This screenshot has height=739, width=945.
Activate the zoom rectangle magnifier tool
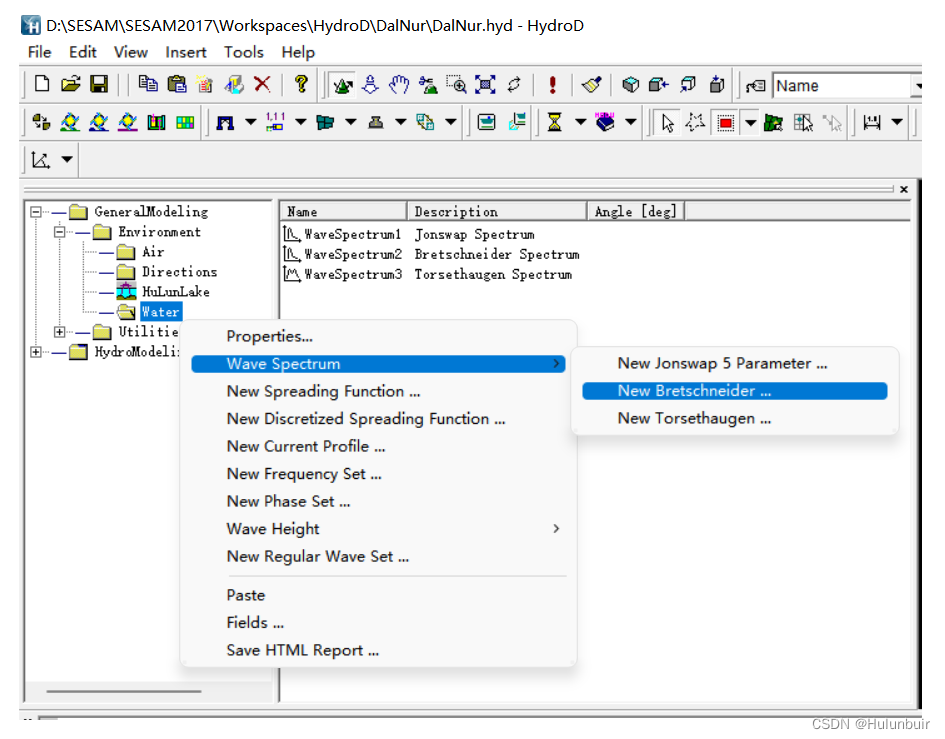click(x=456, y=85)
